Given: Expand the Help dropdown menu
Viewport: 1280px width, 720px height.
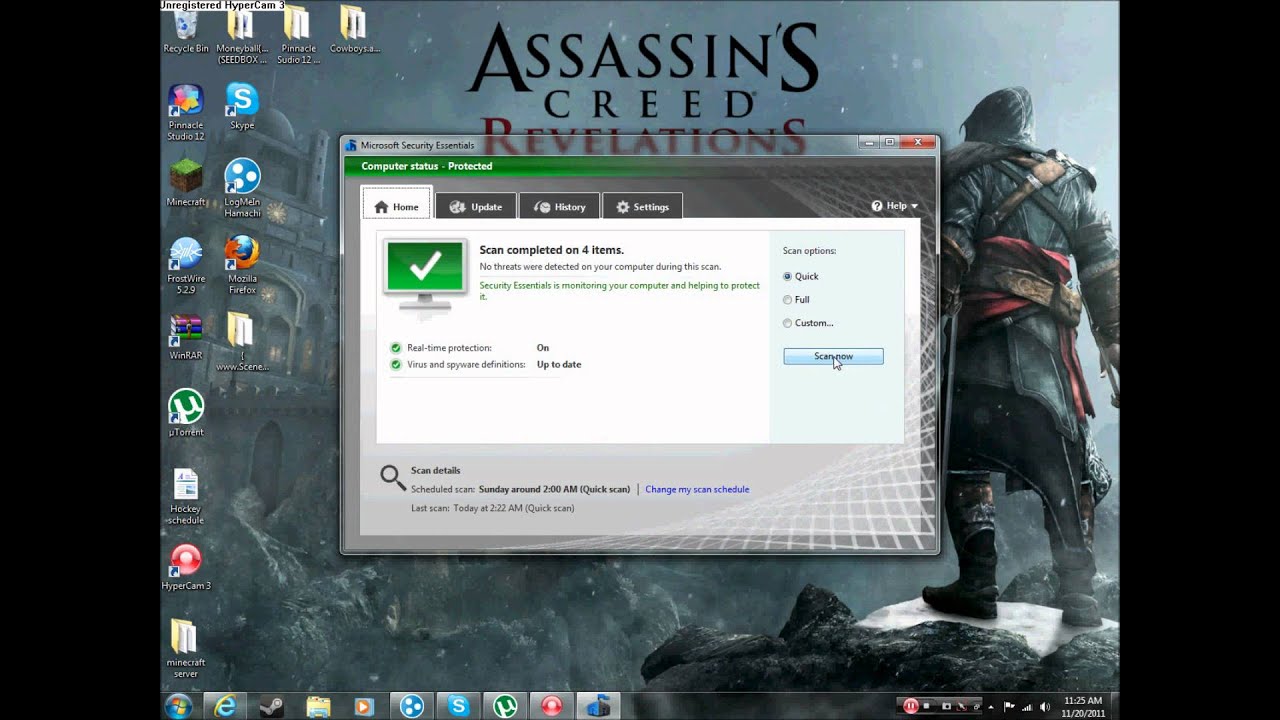Looking at the screenshot, I should point(894,206).
